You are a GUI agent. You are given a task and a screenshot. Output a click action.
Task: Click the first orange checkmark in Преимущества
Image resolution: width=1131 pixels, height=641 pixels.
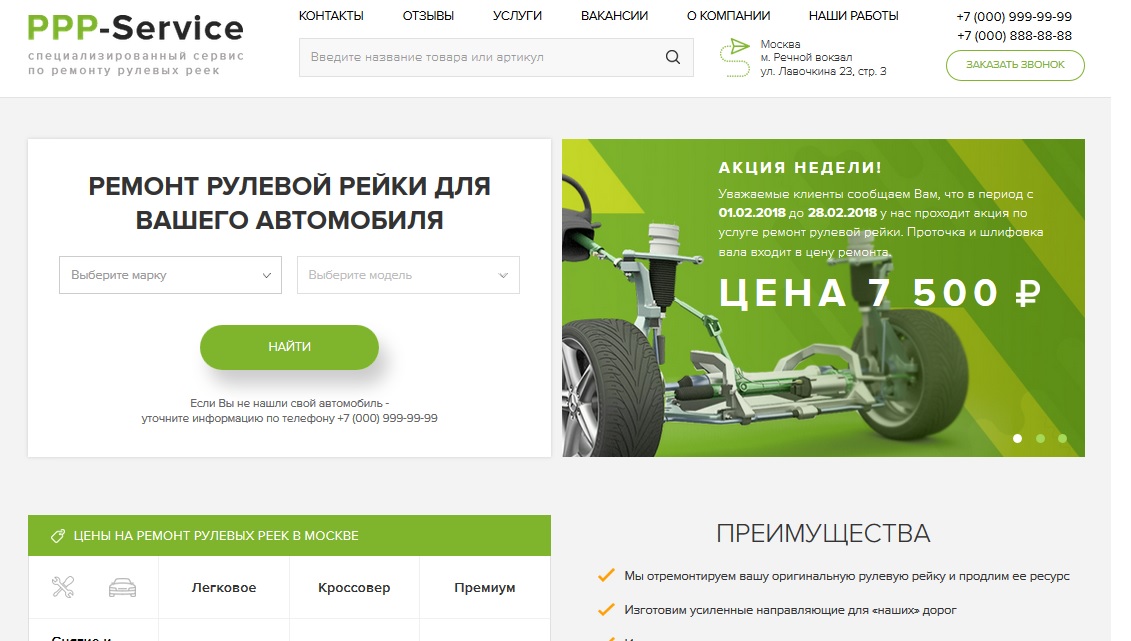[606, 575]
